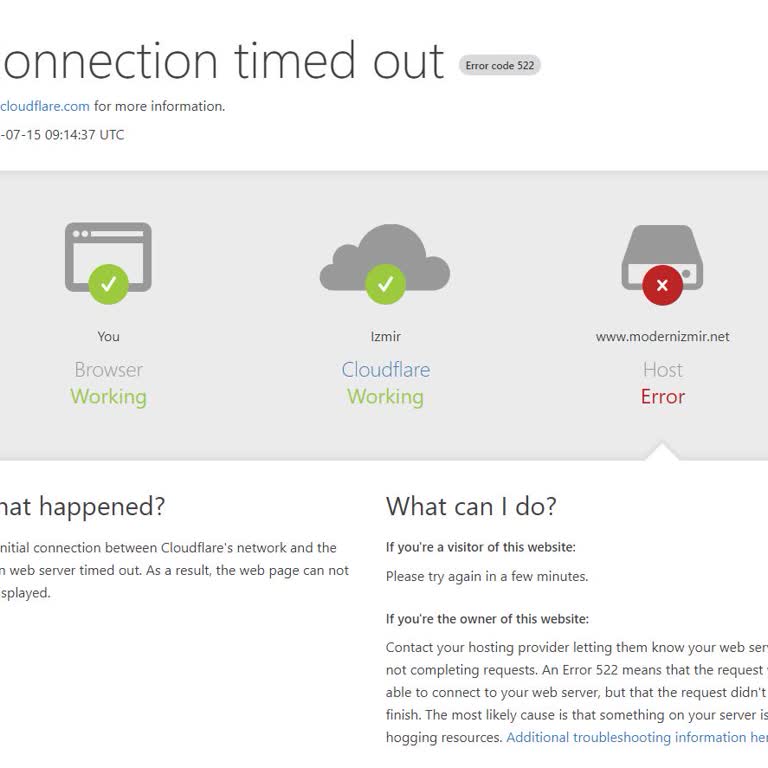
Task: Click the Working status under Cloudflare
Action: coord(385,397)
